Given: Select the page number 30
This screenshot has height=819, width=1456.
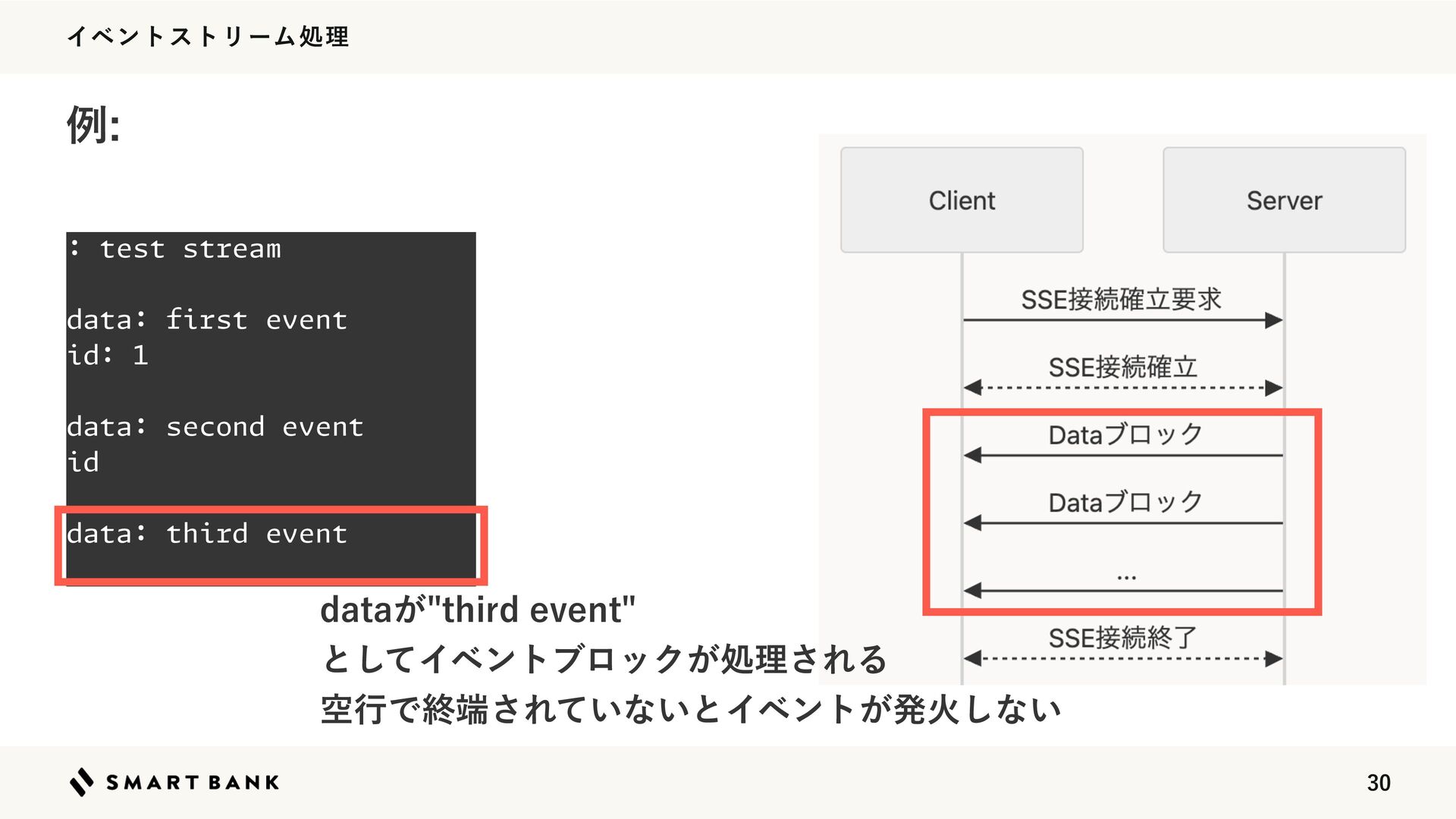Looking at the screenshot, I should (x=1378, y=783).
